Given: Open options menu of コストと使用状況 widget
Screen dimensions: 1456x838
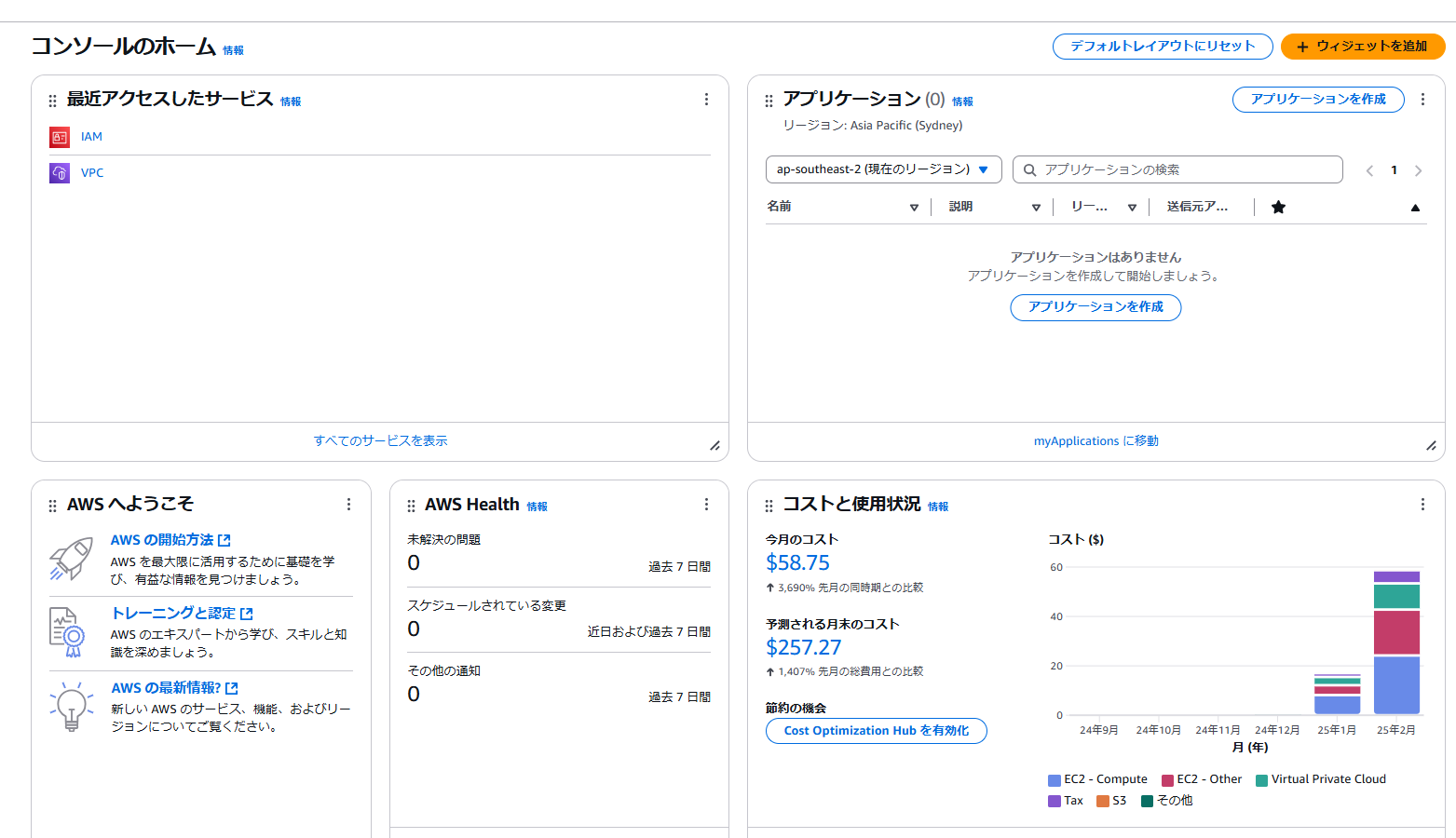Looking at the screenshot, I should click(x=1422, y=504).
